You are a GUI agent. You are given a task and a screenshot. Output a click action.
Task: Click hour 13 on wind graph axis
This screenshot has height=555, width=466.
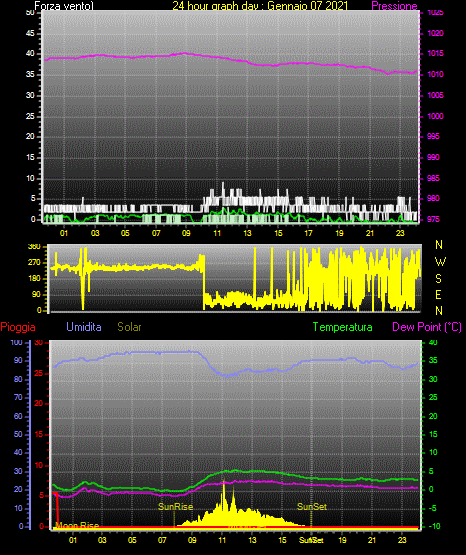(247, 233)
